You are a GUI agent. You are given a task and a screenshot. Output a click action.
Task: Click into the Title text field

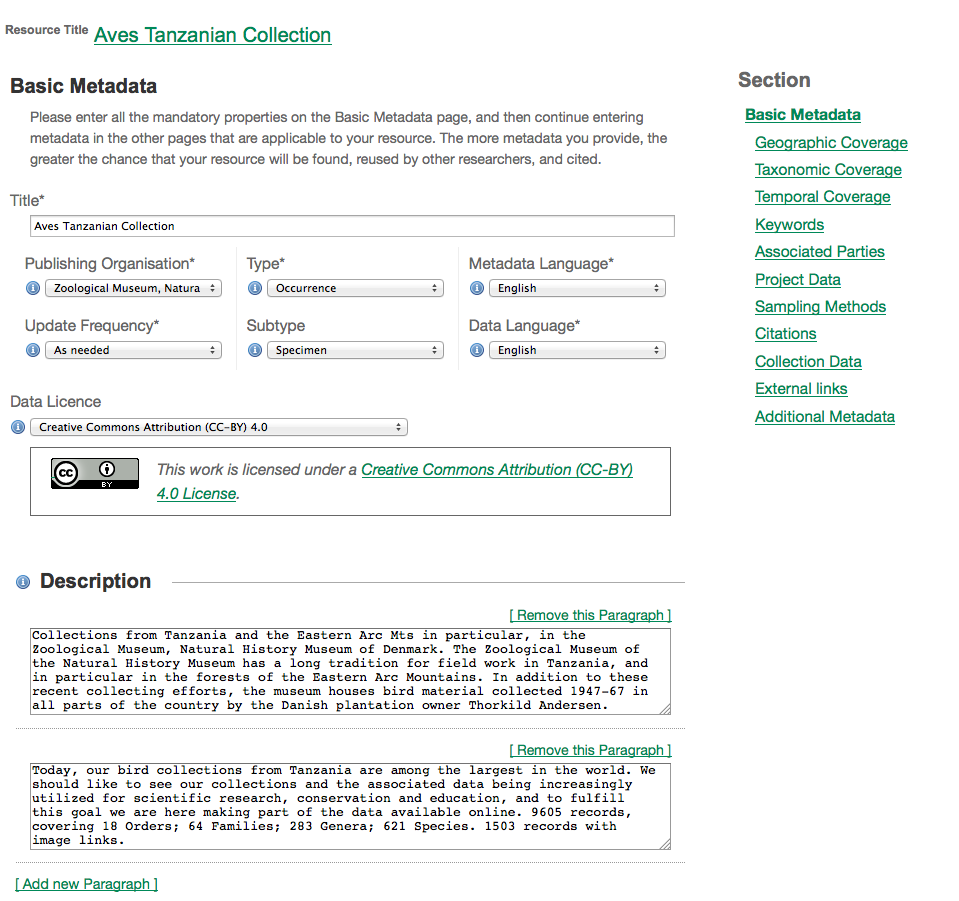click(x=352, y=226)
